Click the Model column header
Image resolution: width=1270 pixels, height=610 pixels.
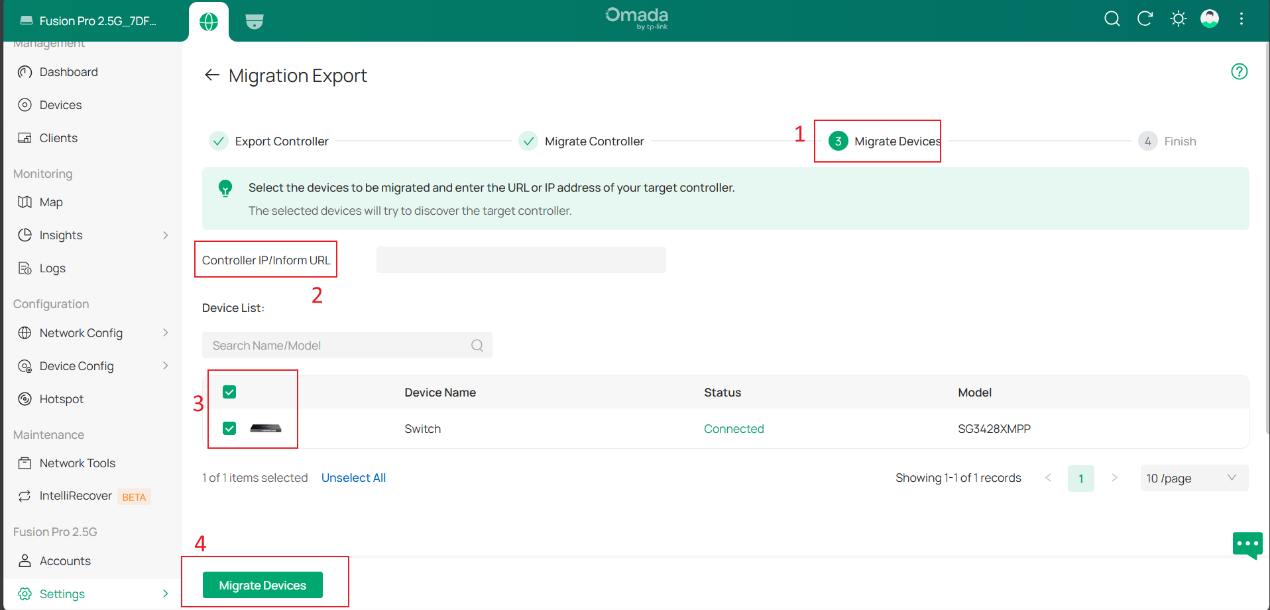(x=975, y=392)
